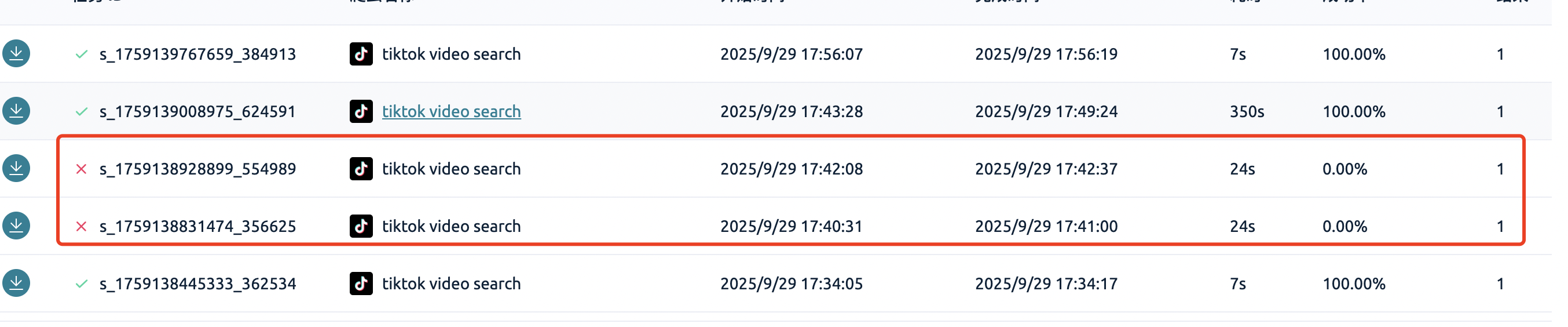
Task: Download results for task s_1759138445333_362534
Action: point(16,284)
